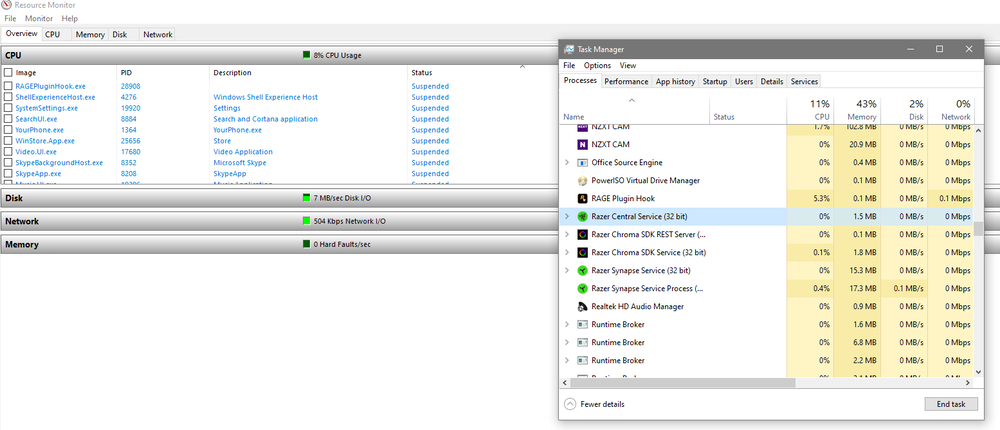Screen dimensions: 1000x430
Task: Expand Razer Chroma SDK REST Server group
Action: (566, 234)
